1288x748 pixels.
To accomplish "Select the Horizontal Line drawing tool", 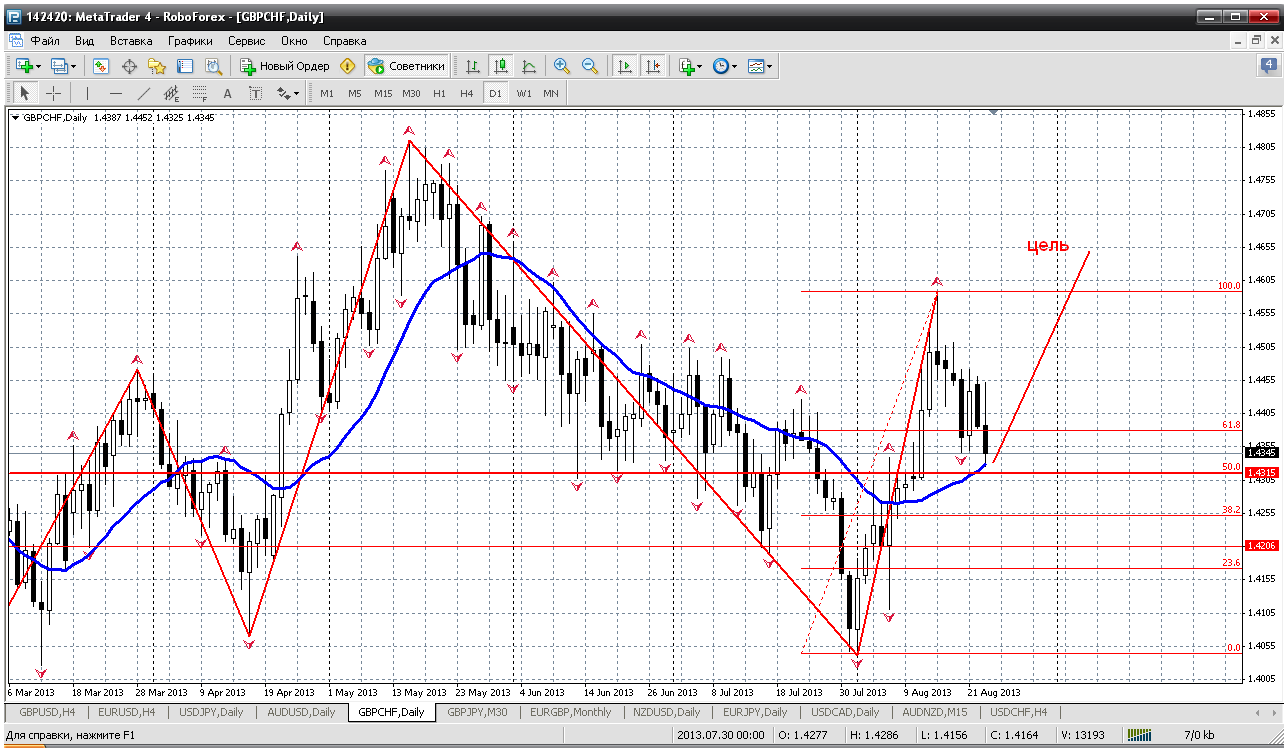I will pyautogui.click(x=115, y=93).
